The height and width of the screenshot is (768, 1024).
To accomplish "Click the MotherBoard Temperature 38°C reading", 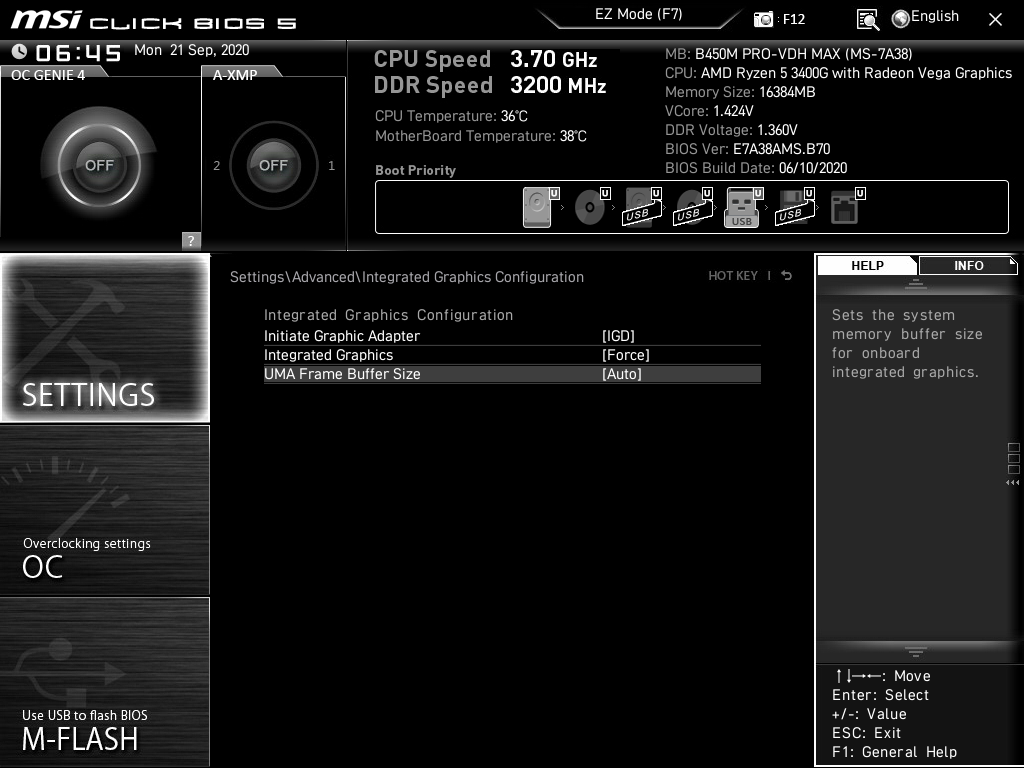I will (x=481, y=136).
